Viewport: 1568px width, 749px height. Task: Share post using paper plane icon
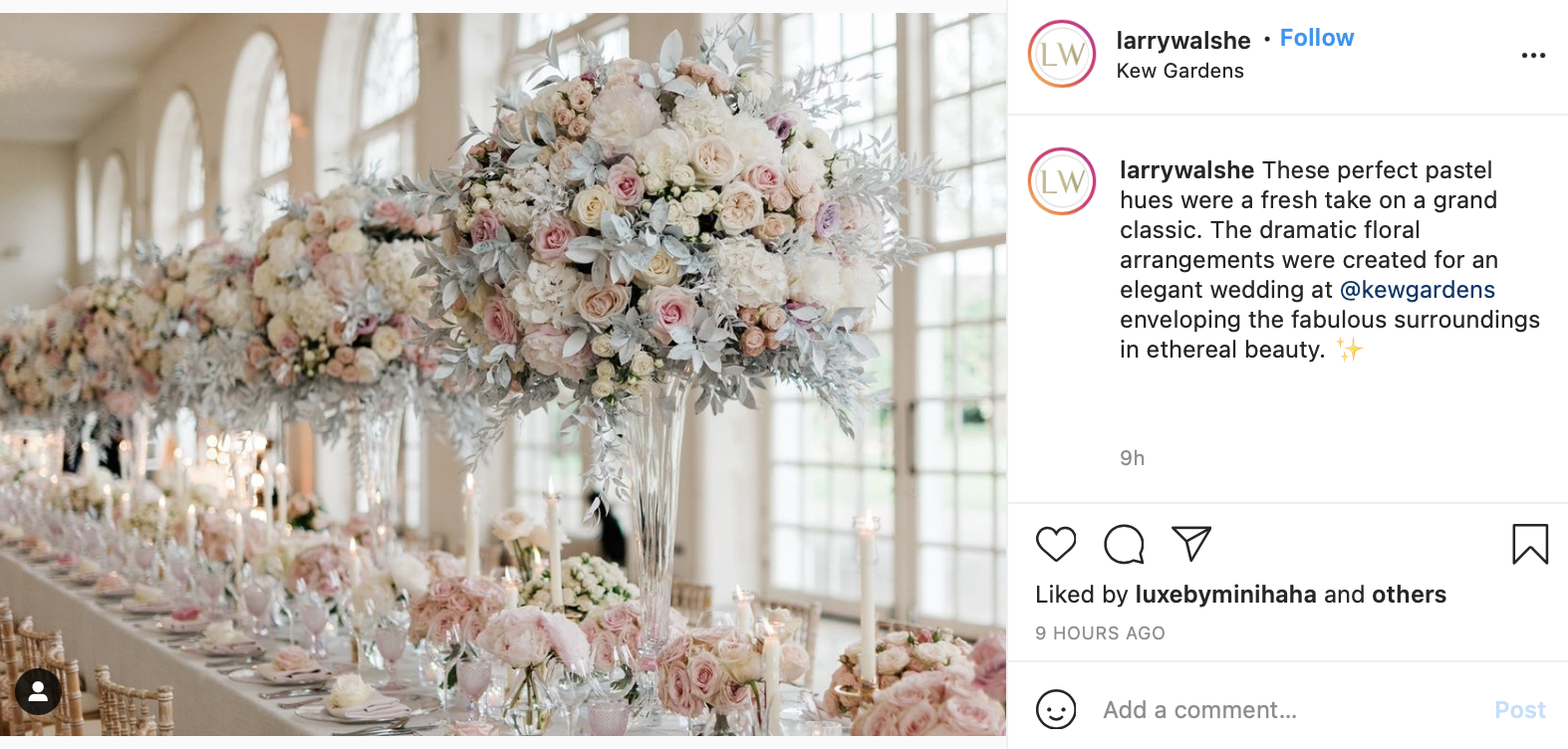point(1191,544)
